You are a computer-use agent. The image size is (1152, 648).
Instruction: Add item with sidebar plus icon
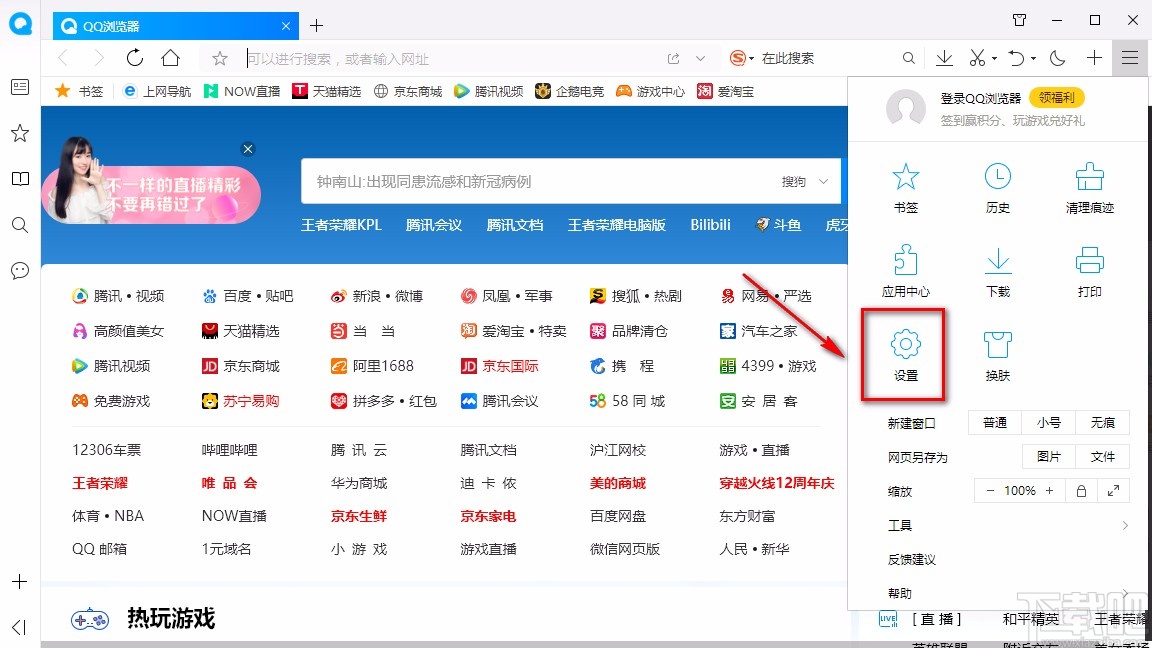[x=20, y=582]
